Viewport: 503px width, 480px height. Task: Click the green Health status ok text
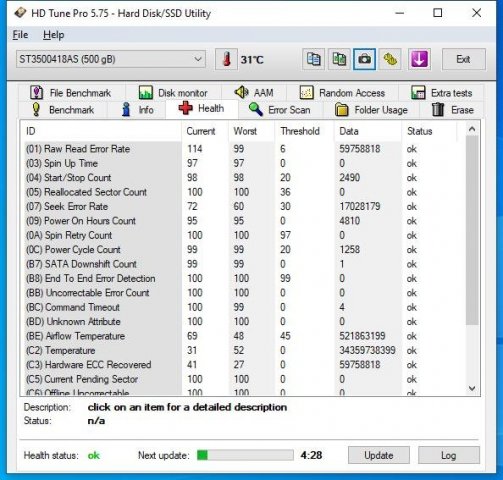coord(94,456)
